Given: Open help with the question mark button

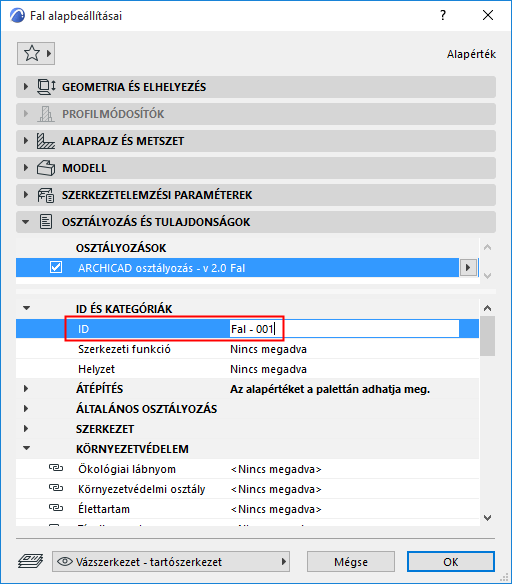Looking at the screenshot, I should [x=443, y=15].
